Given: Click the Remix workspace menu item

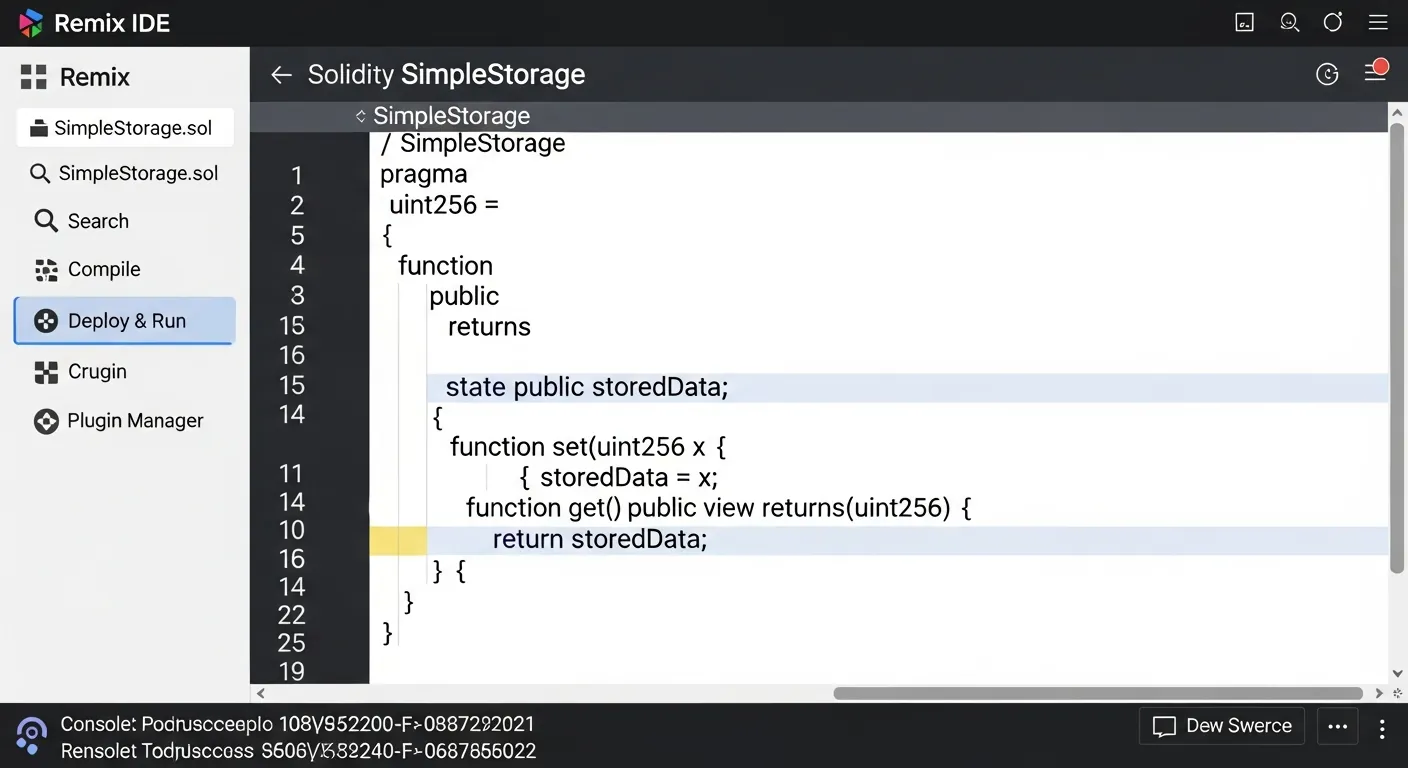Looking at the screenshot, I should [x=94, y=77].
